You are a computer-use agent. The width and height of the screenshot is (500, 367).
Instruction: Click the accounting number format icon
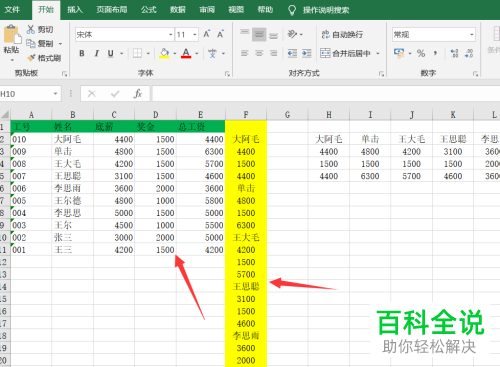click(399, 53)
